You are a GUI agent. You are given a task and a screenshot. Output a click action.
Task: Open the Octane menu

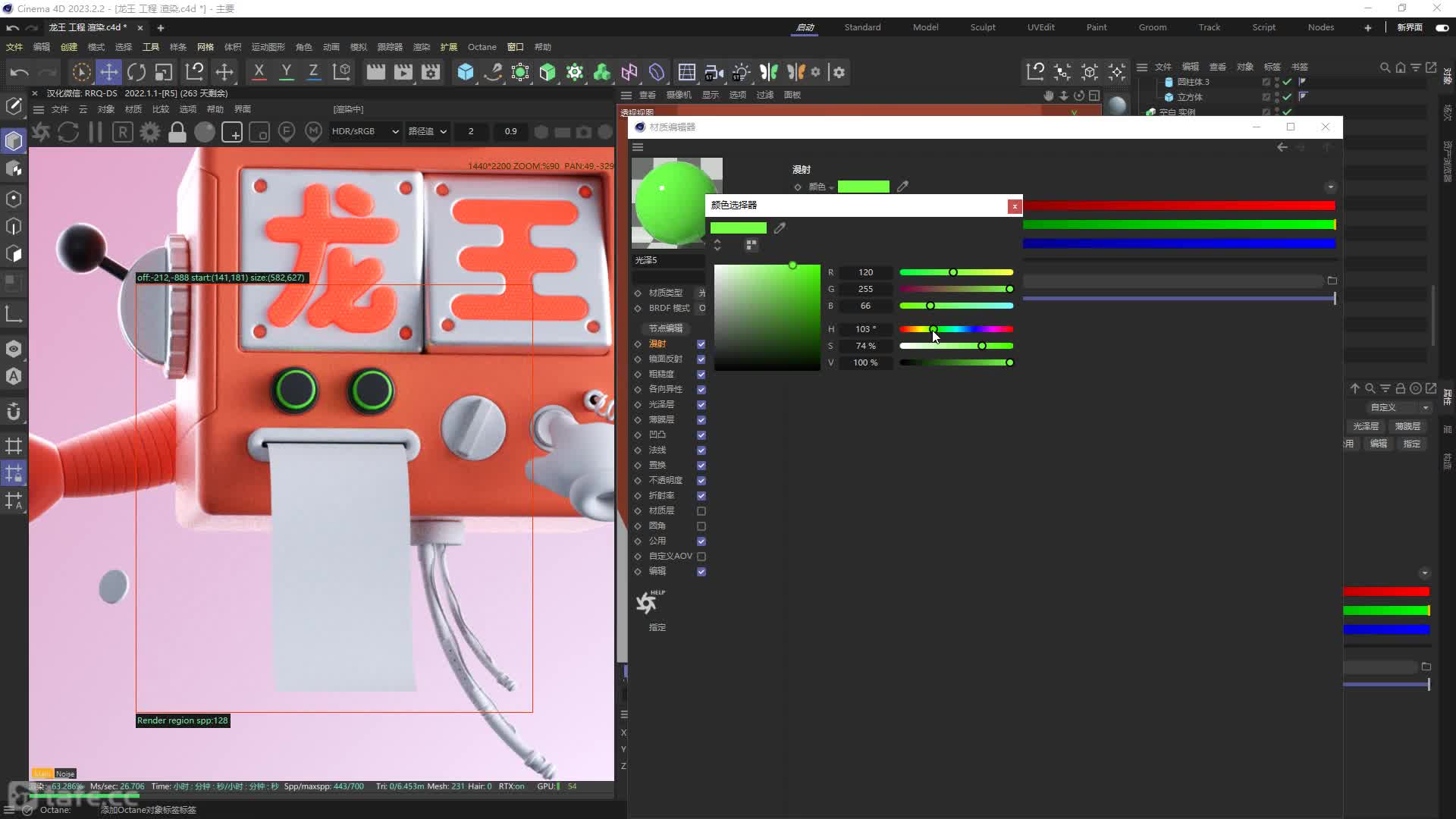[482, 47]
